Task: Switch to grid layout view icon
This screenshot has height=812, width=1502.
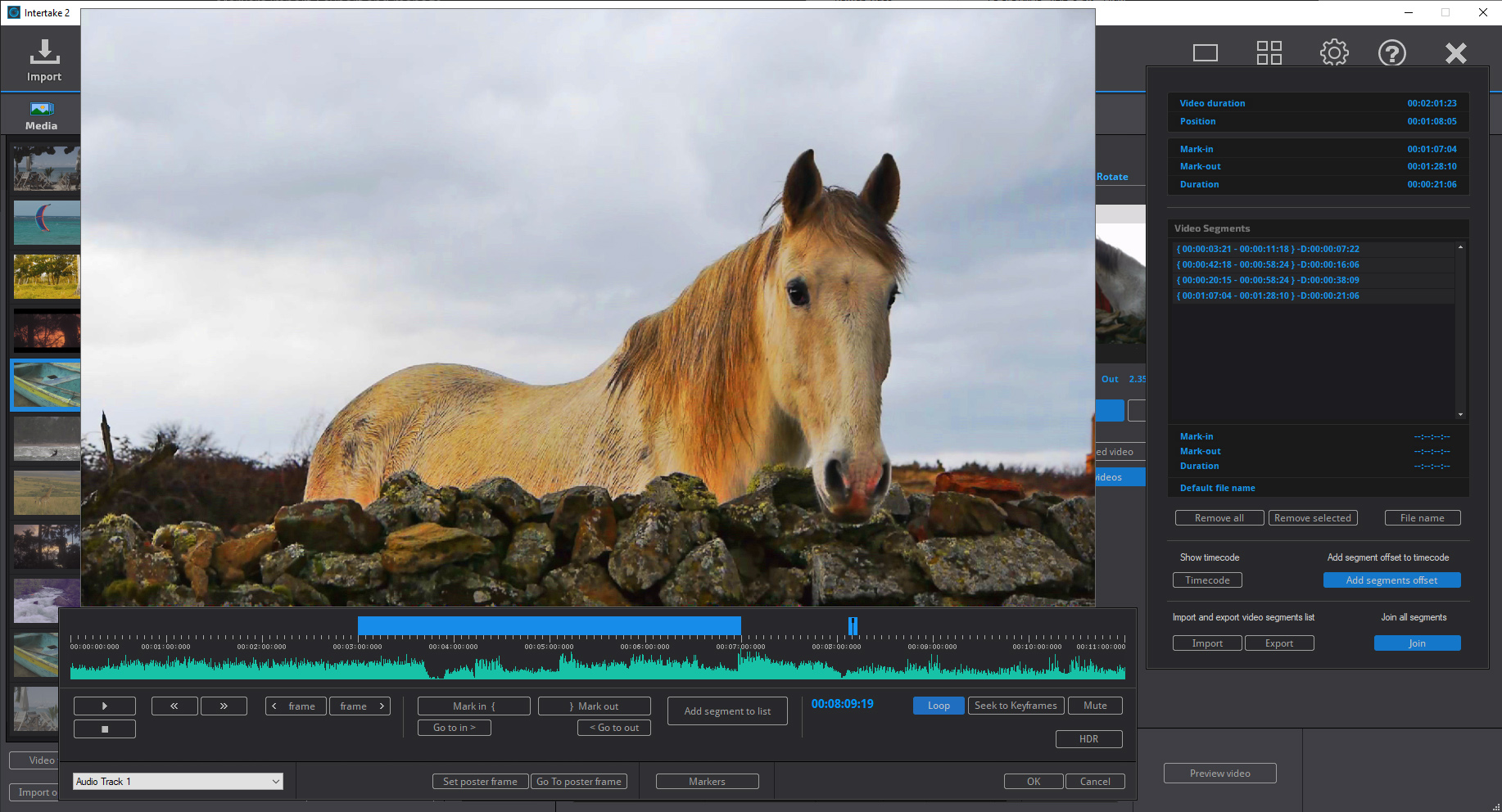Action: click(x=1269, y=53)
